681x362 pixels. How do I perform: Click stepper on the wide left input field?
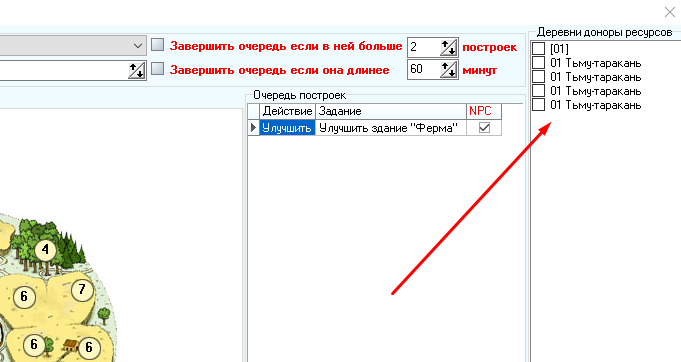pyautogui.click(x=137, y=70)
